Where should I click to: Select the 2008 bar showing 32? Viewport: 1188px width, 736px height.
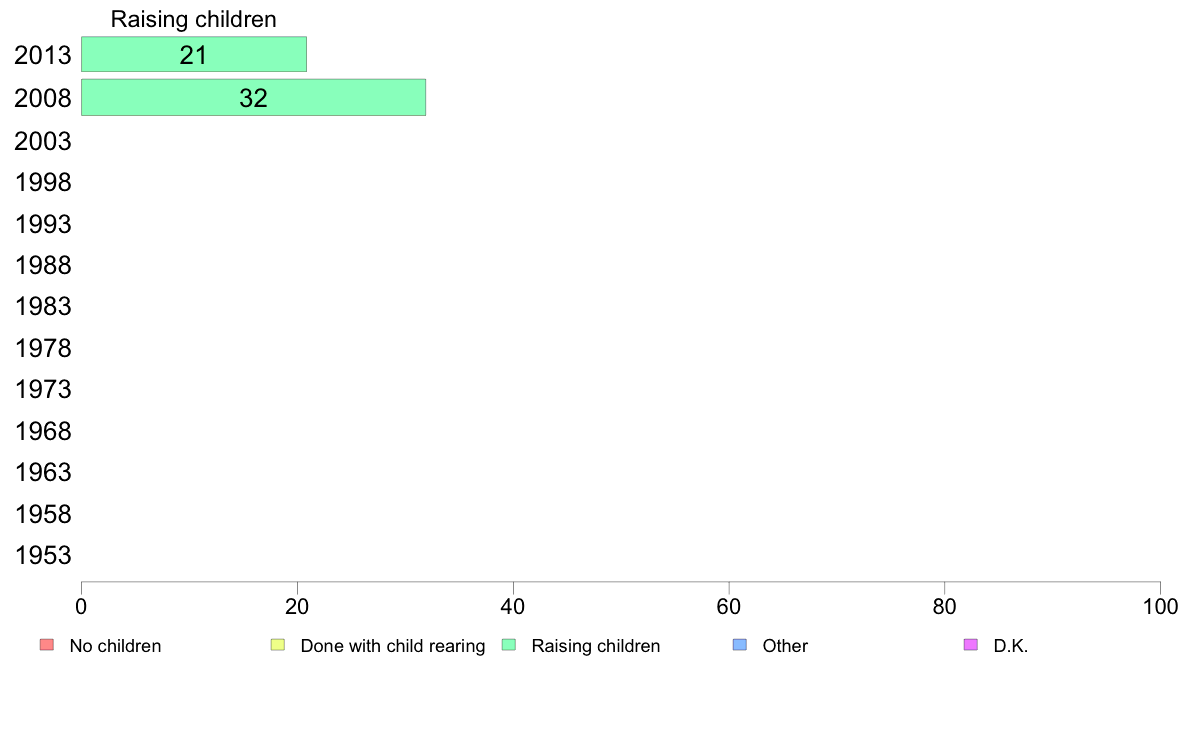click(253, 98)
